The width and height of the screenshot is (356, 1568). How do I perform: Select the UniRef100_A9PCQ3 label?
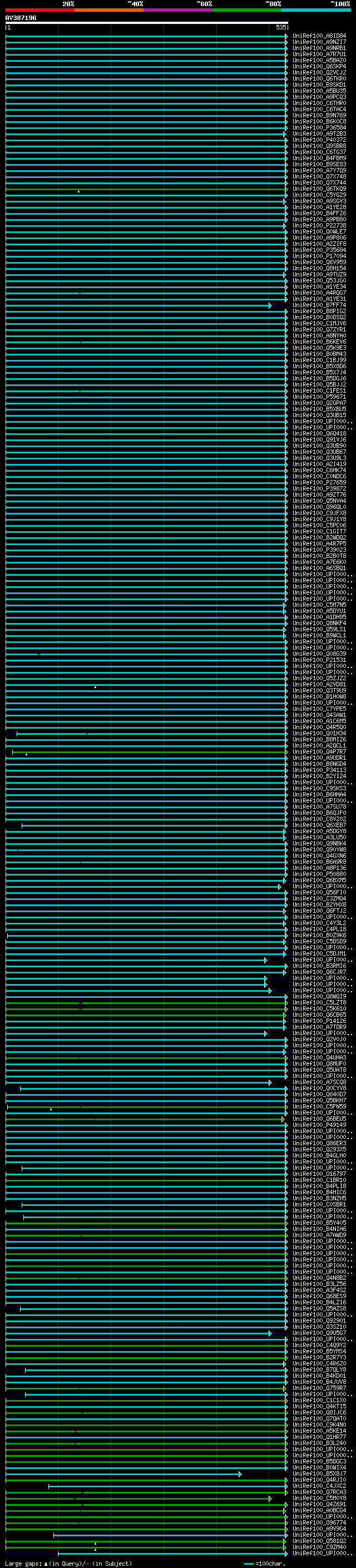click(x=319, y=97)
